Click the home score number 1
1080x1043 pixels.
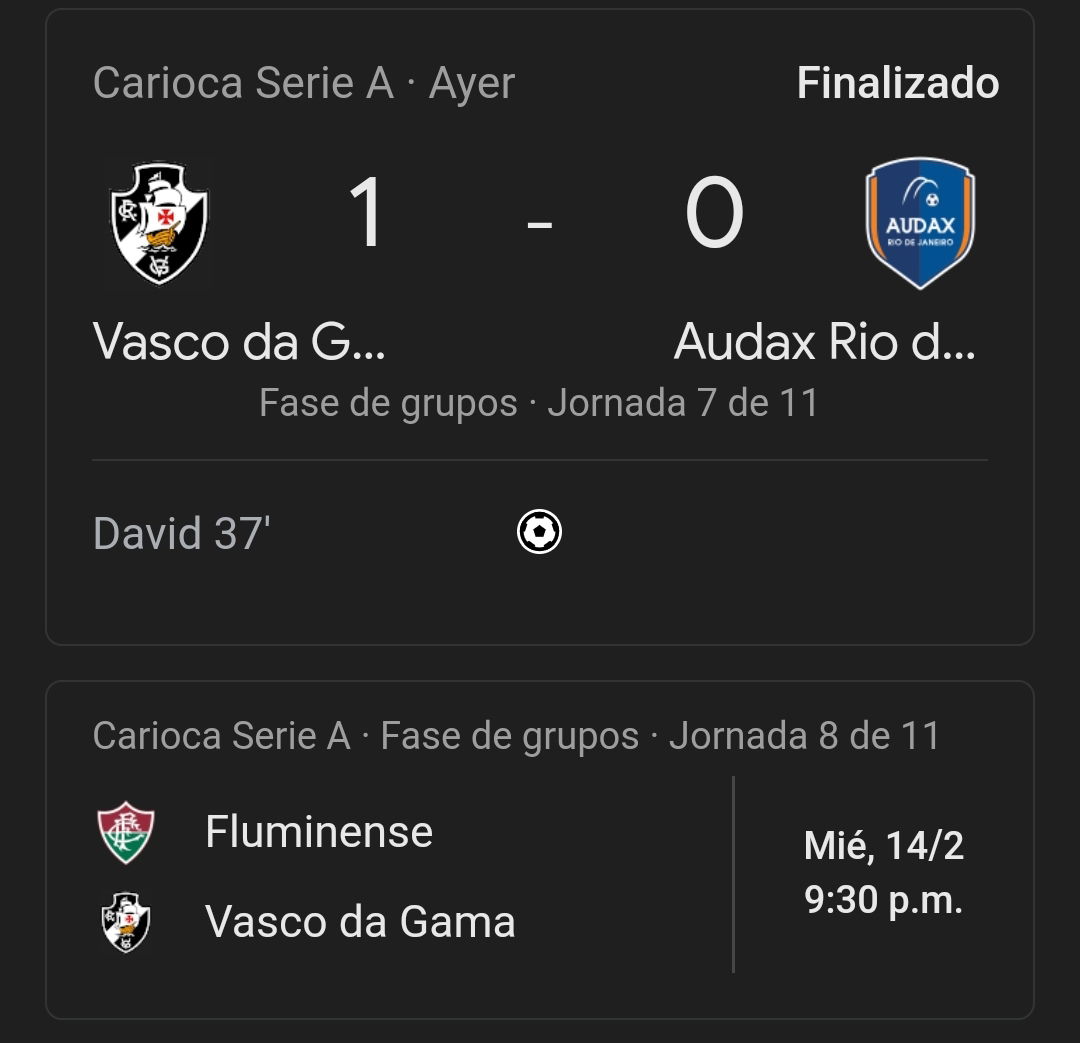pos(366,212)
